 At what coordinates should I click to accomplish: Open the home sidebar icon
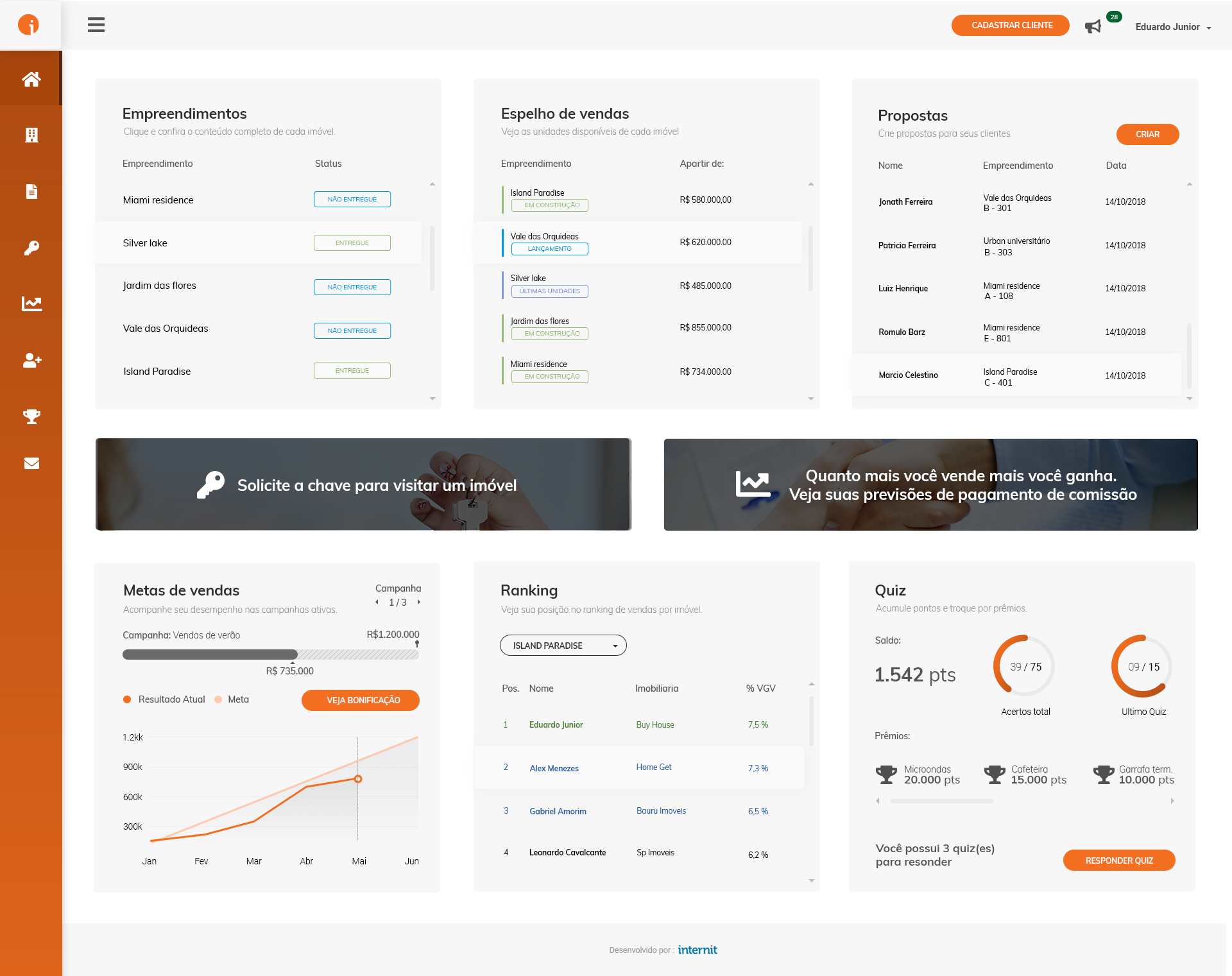pyautogui.click(x=31, y=79)
